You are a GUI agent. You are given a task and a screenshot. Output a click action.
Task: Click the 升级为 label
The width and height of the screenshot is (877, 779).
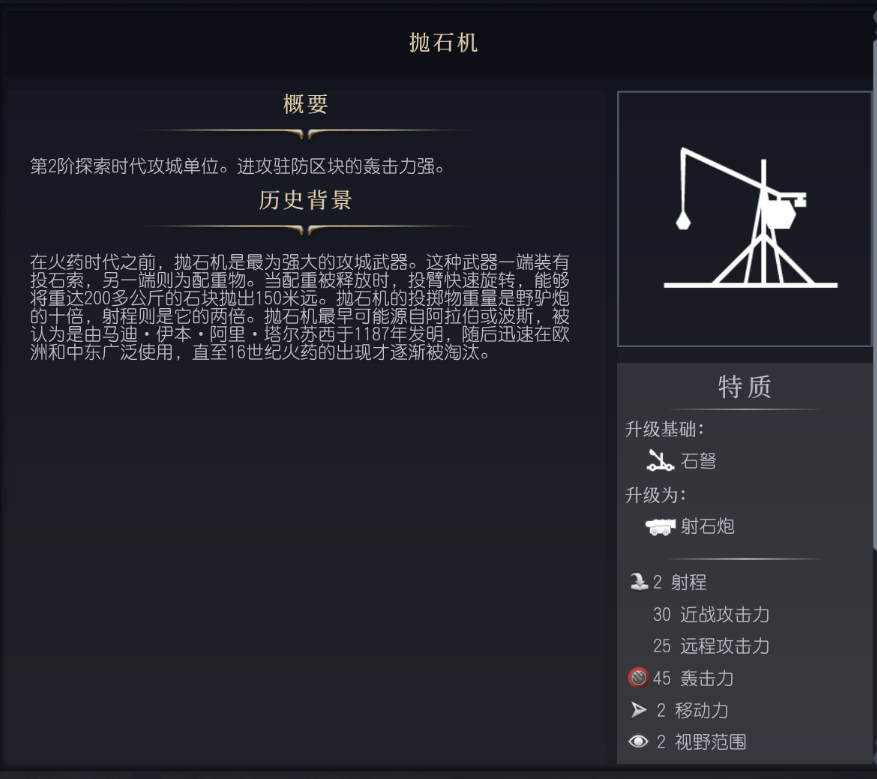click(656, 494)
